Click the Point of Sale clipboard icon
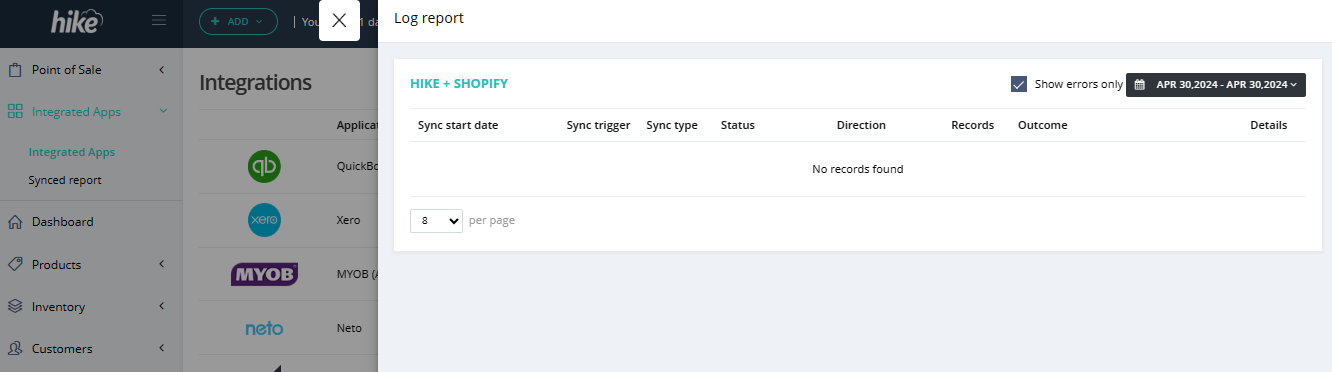Screen dimensions: 1332x372 pos(15,70)
